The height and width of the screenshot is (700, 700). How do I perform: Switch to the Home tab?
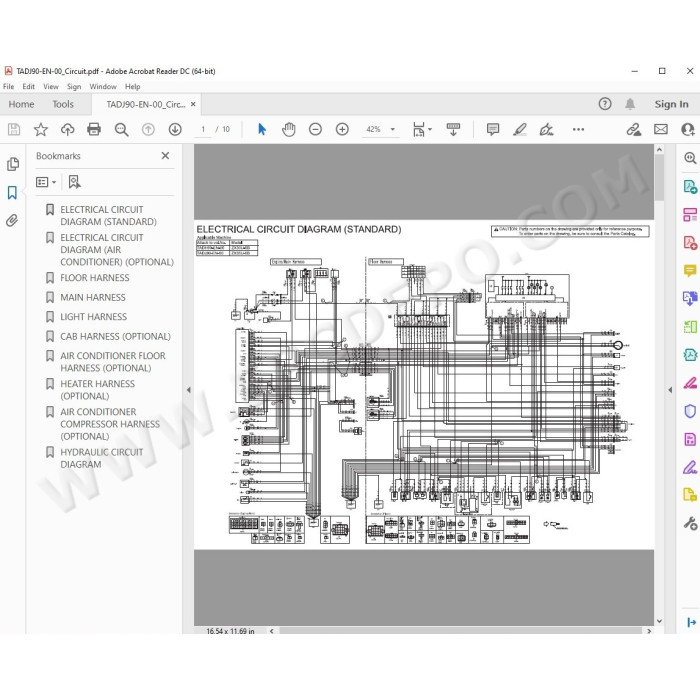coord(21,104)
